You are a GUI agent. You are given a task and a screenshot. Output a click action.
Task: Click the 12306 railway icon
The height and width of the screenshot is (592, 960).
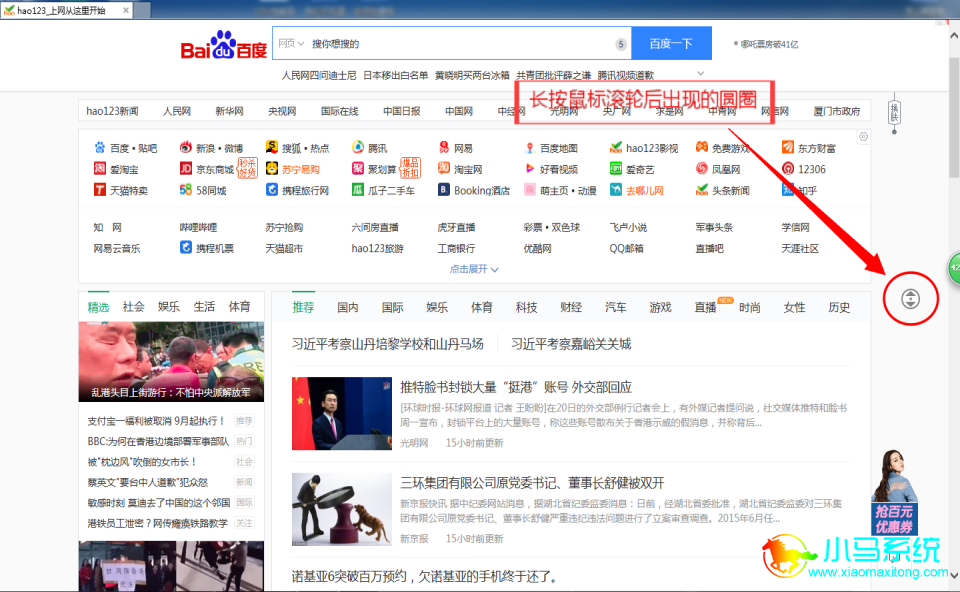coord(788,168)
